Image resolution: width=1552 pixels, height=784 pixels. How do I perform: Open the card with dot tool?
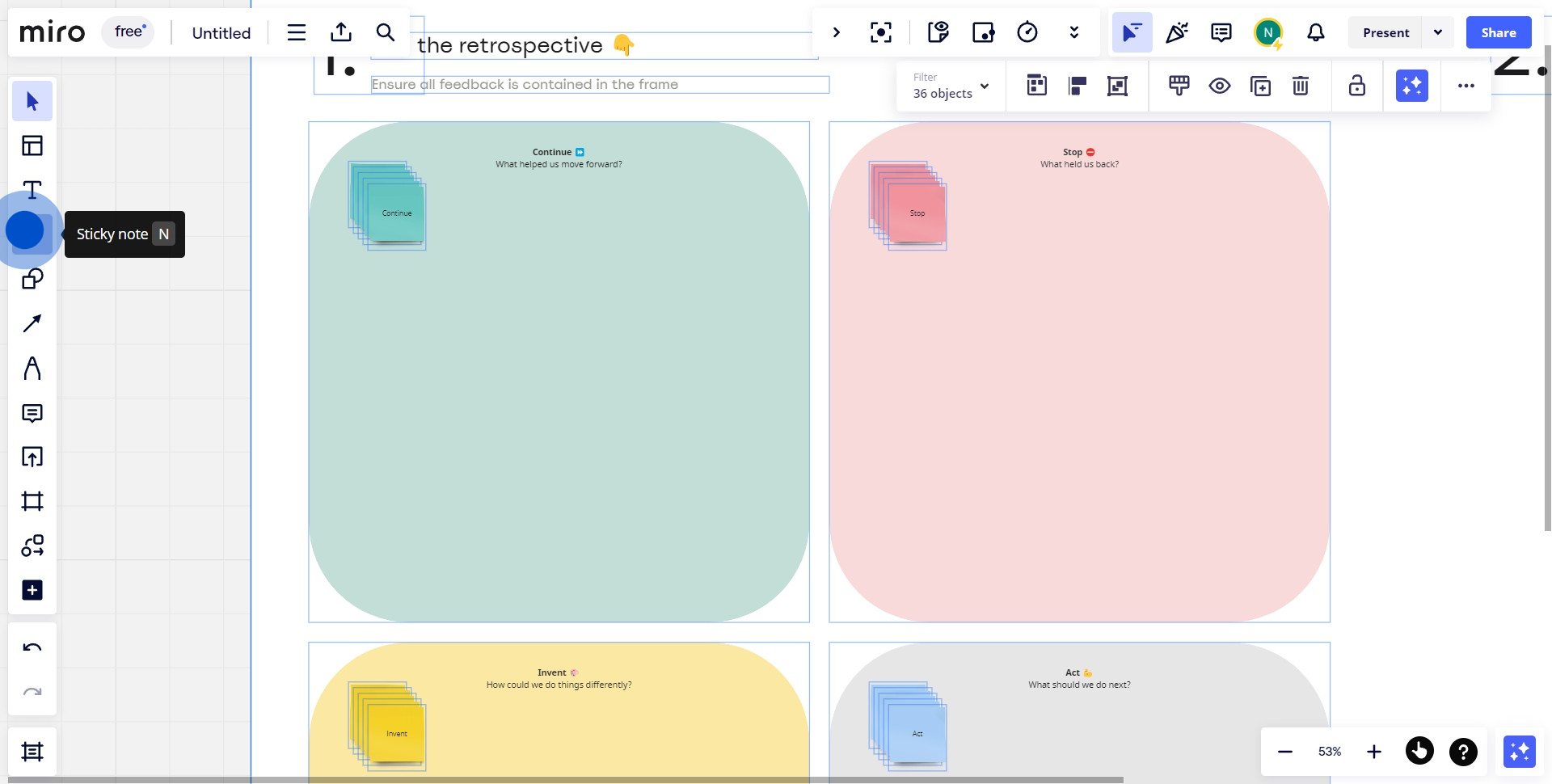(x=983, y=32)
